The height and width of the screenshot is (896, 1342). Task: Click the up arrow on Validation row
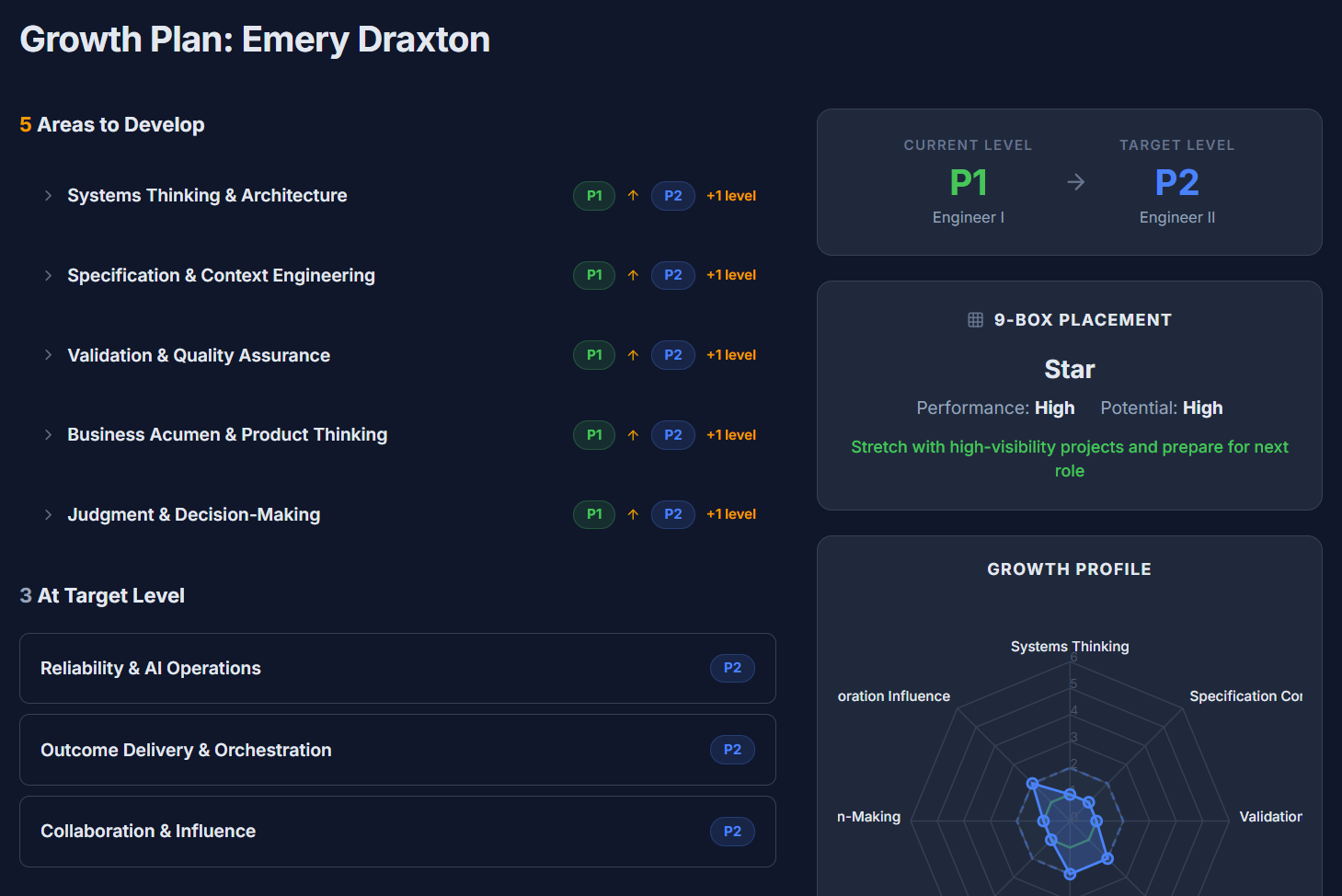click(x=633, y=355)
